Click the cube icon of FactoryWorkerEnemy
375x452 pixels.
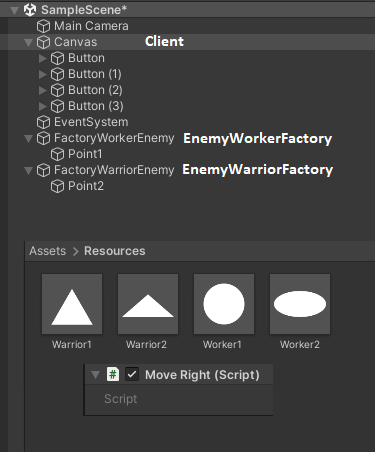click(x=43, y=138)
